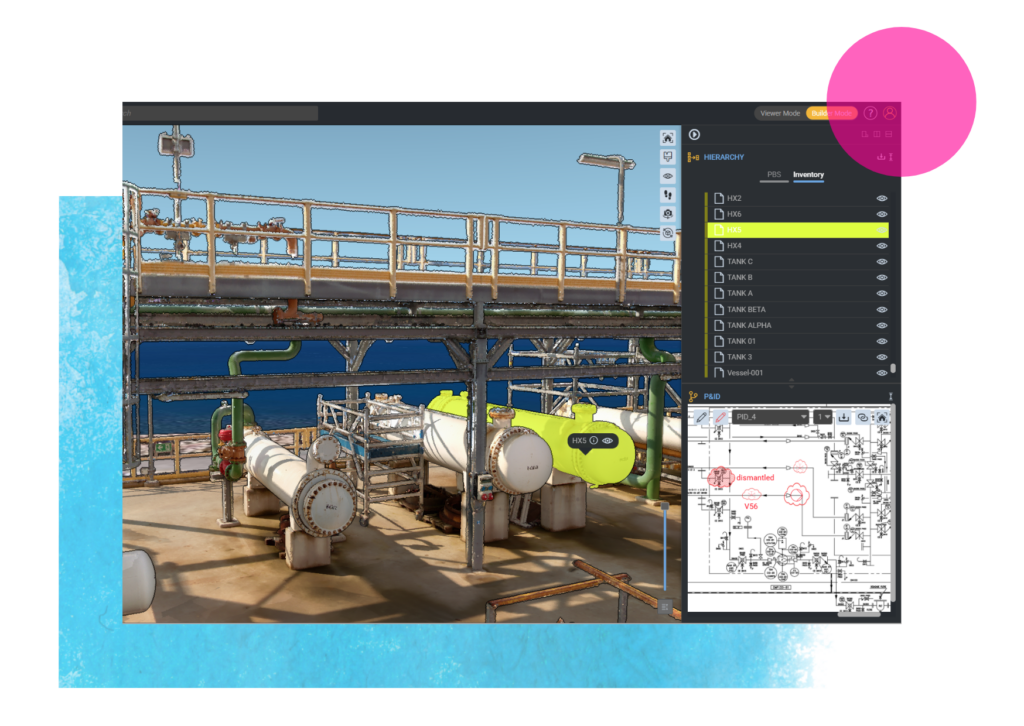Switch to the PBS tab
Screen dimensions: 1024x726
773,175
